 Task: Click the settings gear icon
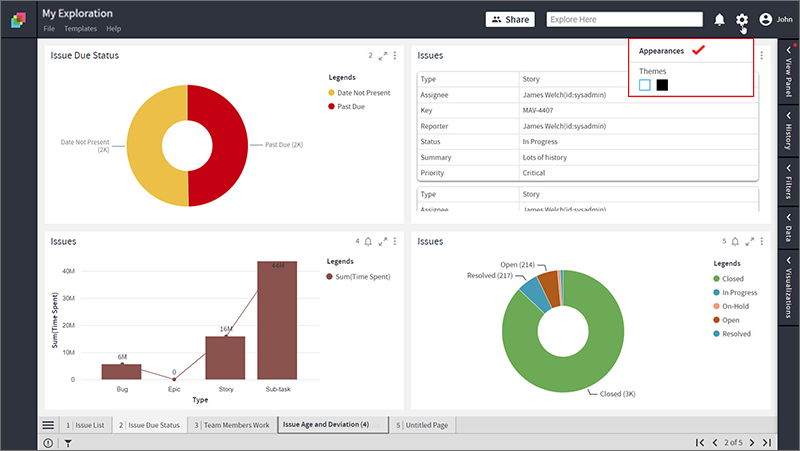741,19
